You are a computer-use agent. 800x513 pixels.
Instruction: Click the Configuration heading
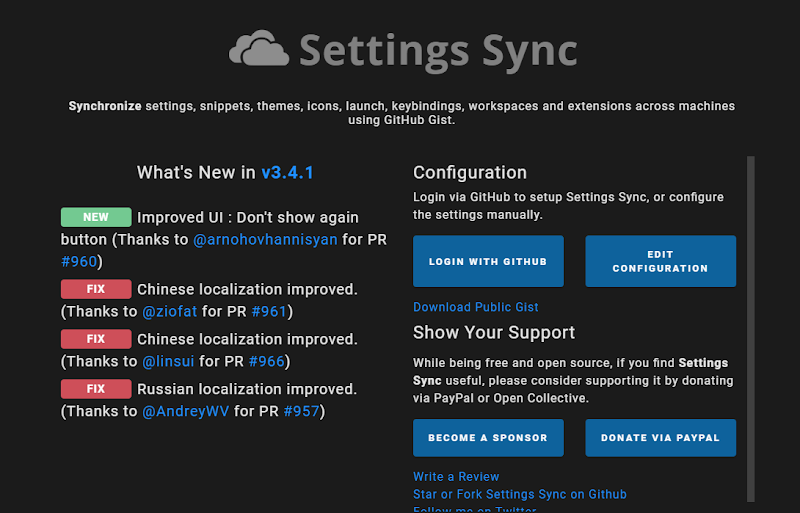(470, 173)
